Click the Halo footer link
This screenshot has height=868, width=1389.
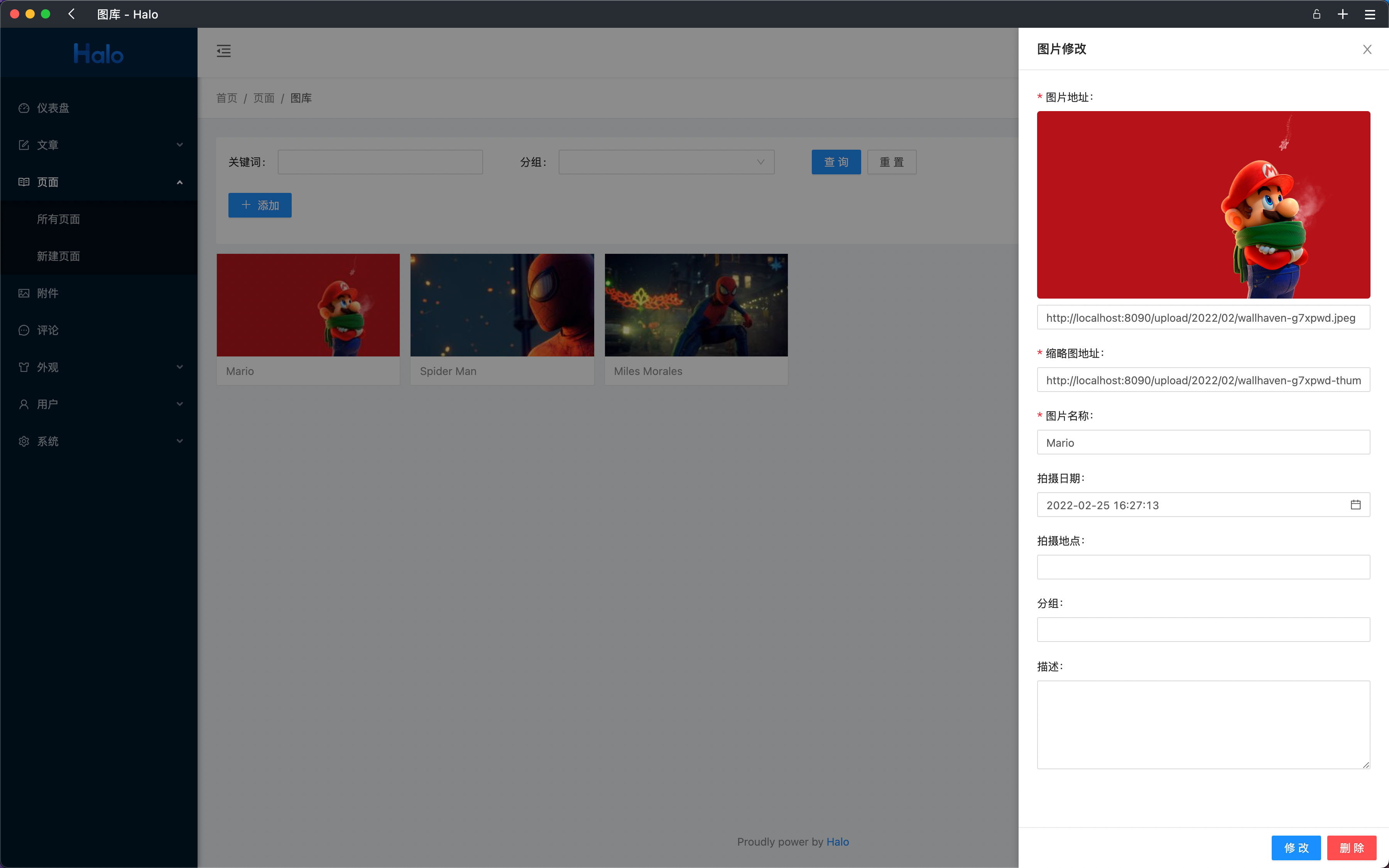[838, 842]
